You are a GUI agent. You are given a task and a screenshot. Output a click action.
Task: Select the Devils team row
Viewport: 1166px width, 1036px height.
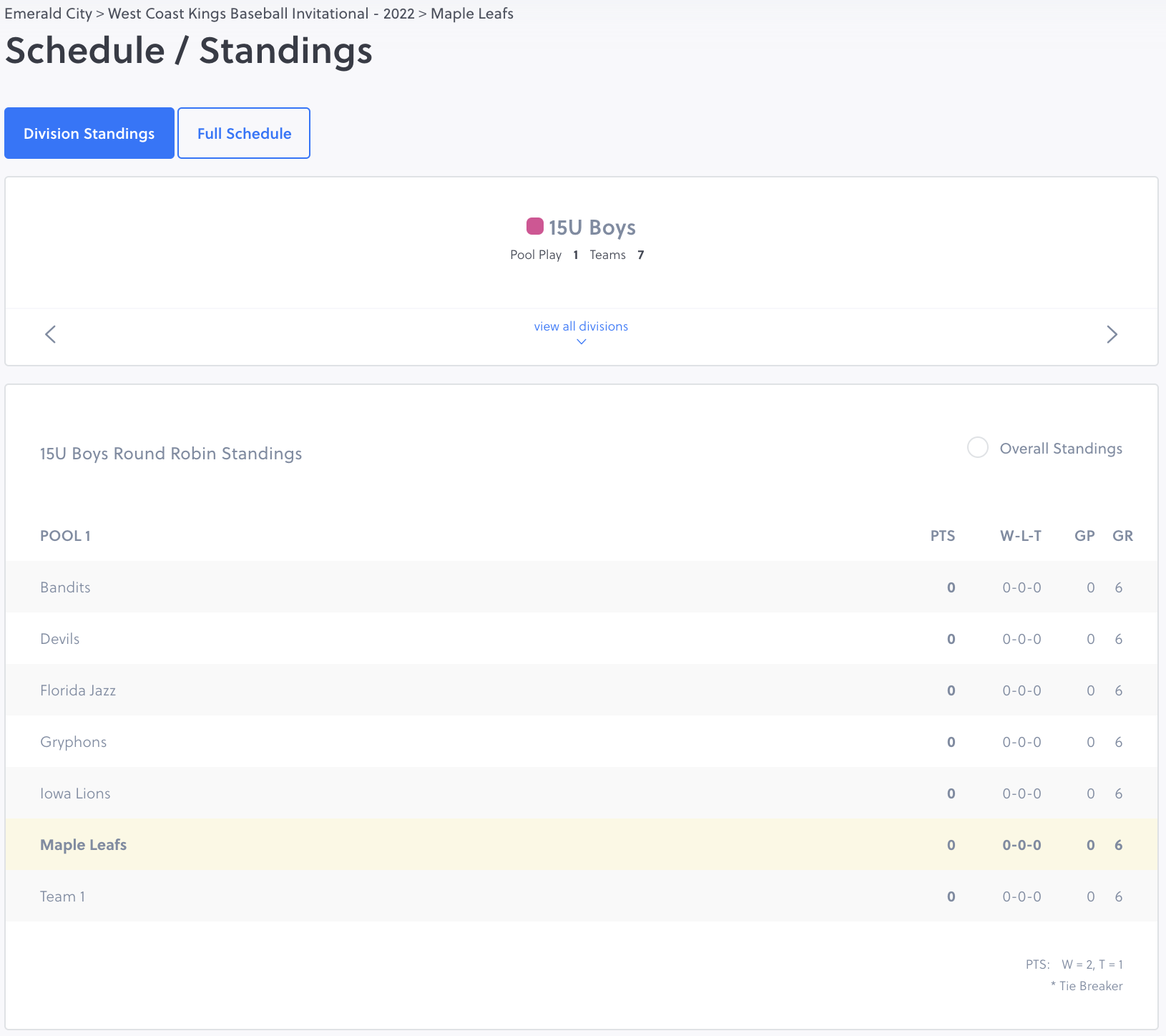pos(60,639)
